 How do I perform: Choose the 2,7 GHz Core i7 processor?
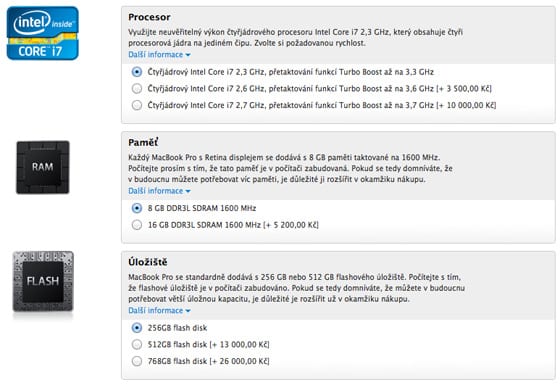[137, 105]
